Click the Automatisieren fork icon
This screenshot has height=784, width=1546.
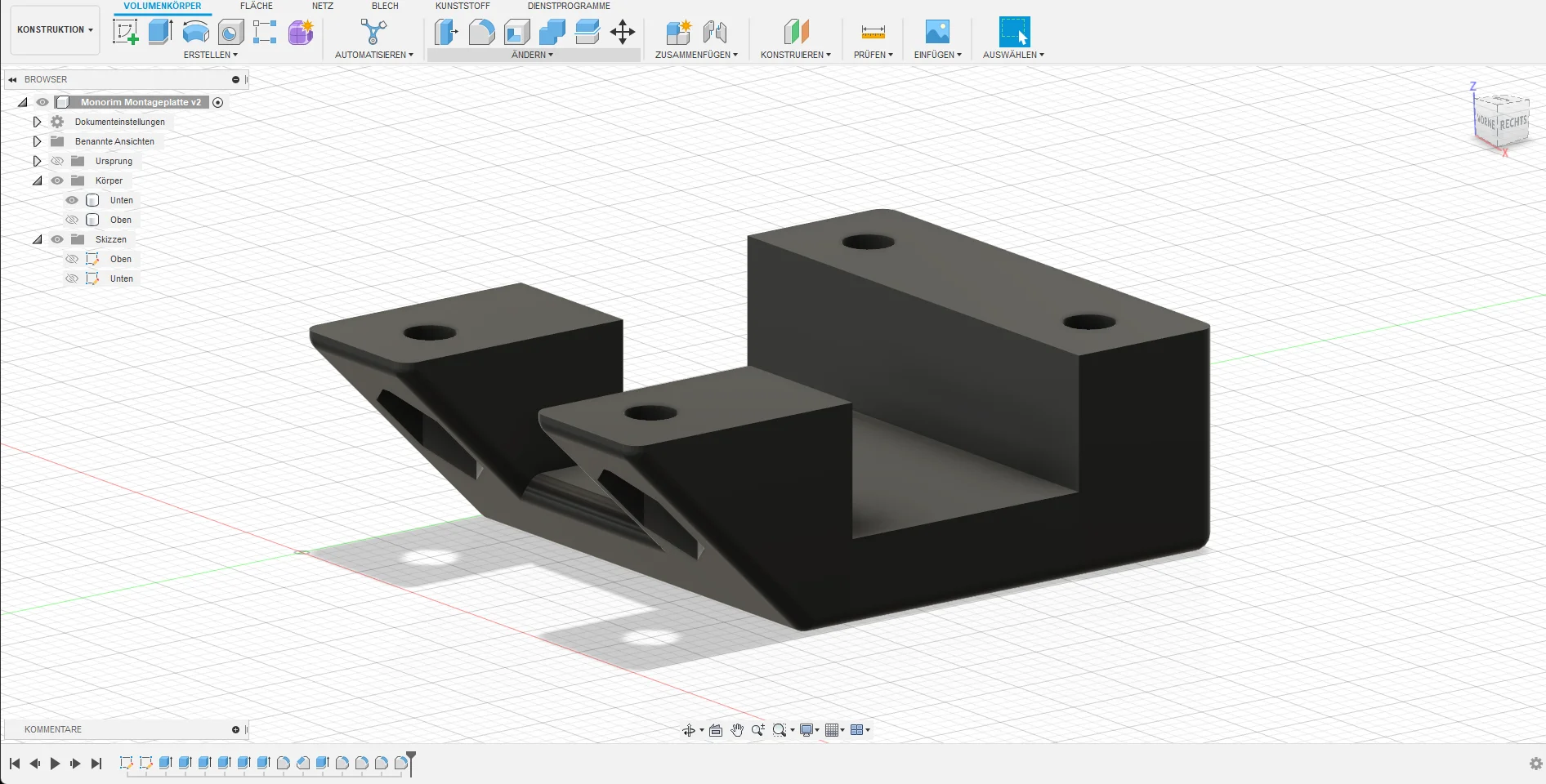(373, 32)
